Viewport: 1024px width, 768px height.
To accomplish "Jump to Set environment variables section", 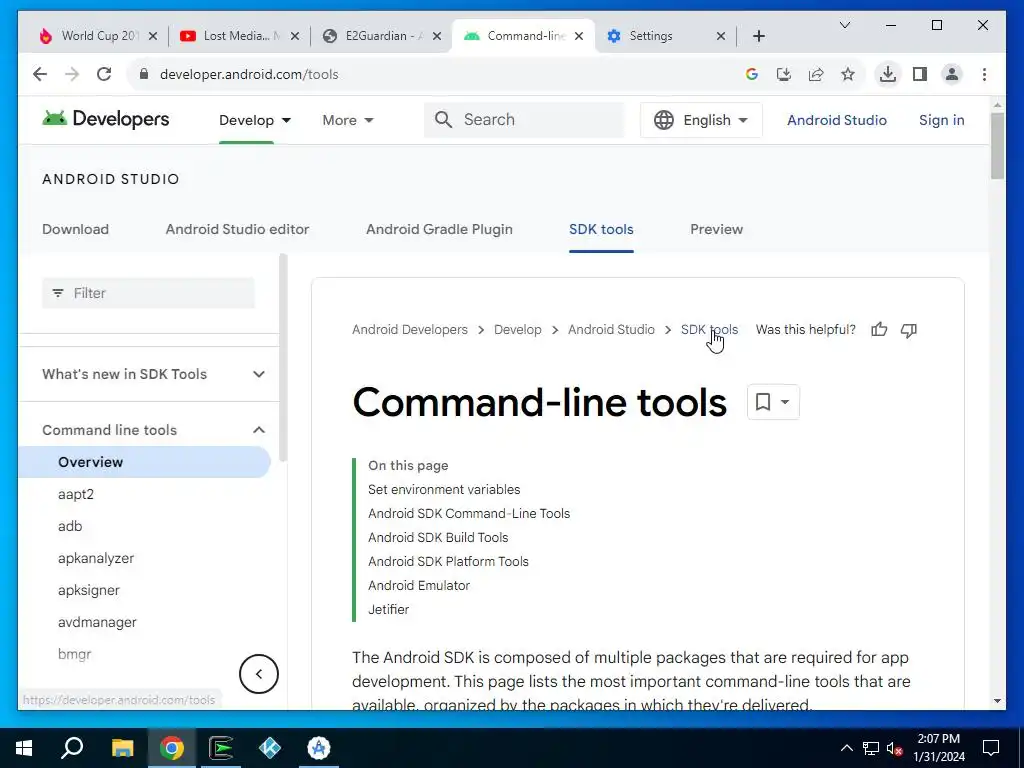I will pyautogui.click(x=444, y=490).
